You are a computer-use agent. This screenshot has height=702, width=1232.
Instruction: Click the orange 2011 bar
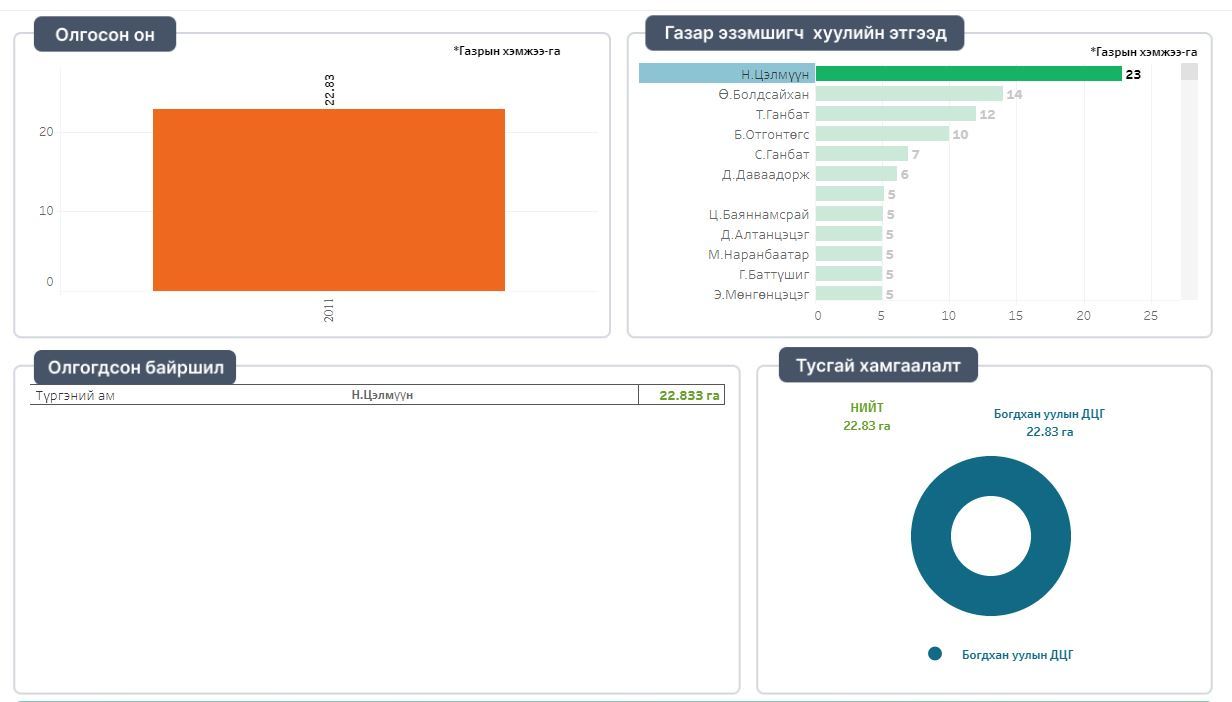click(328, 200)
